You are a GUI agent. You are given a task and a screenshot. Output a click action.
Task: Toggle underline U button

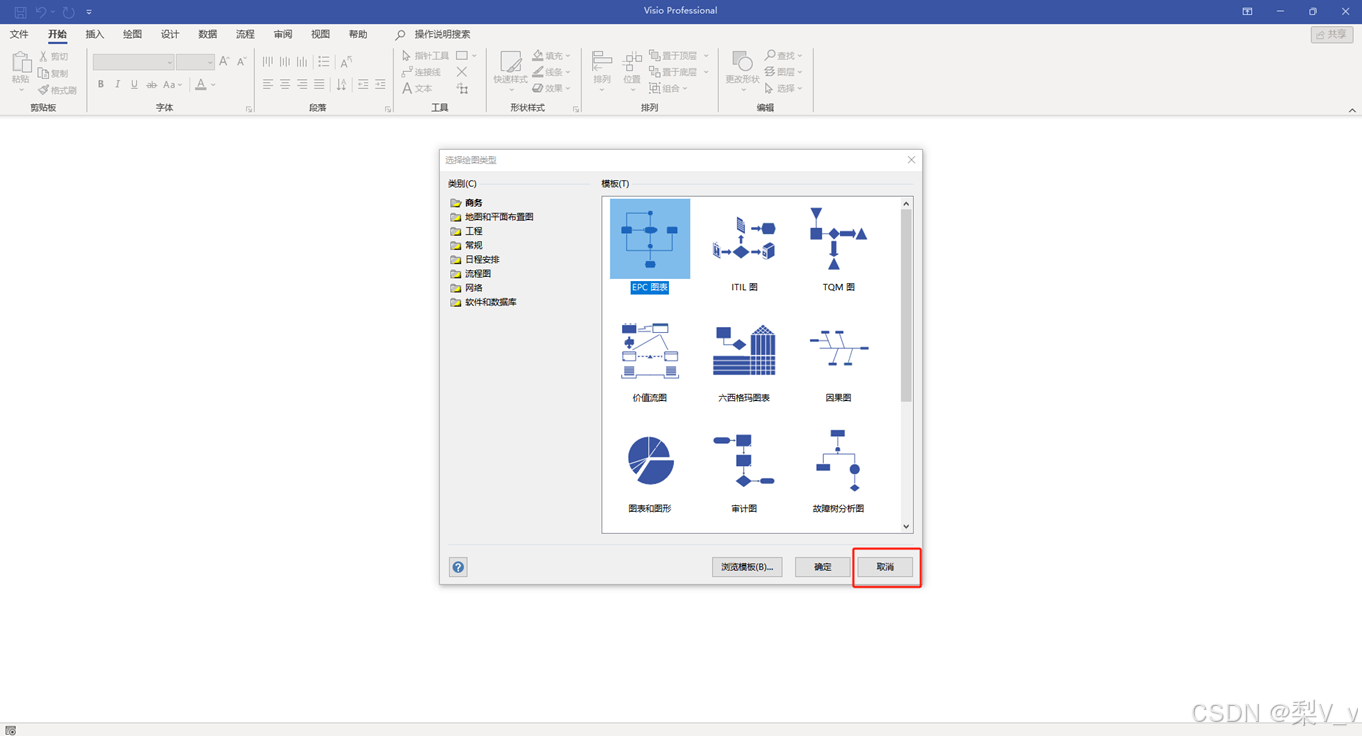coord(134,85)
